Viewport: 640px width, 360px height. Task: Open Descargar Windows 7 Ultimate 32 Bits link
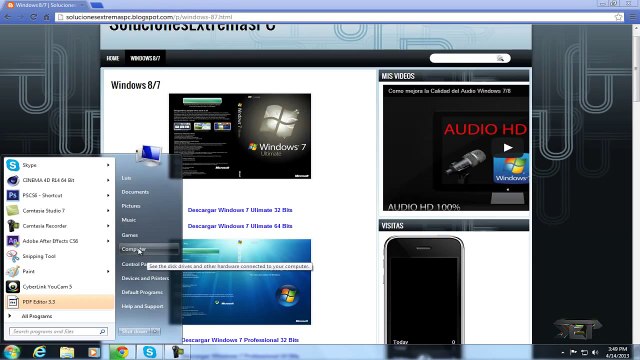click(x=240, y=210)
